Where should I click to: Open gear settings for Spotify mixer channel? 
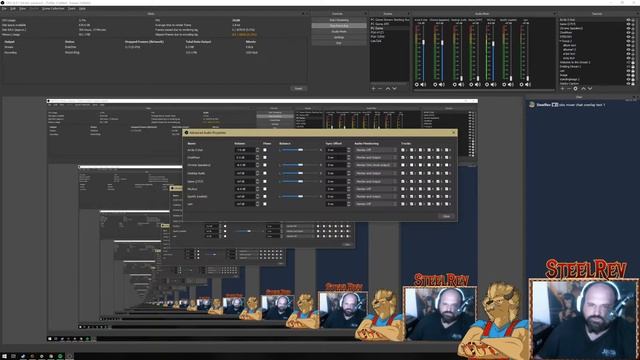(504, 84)
